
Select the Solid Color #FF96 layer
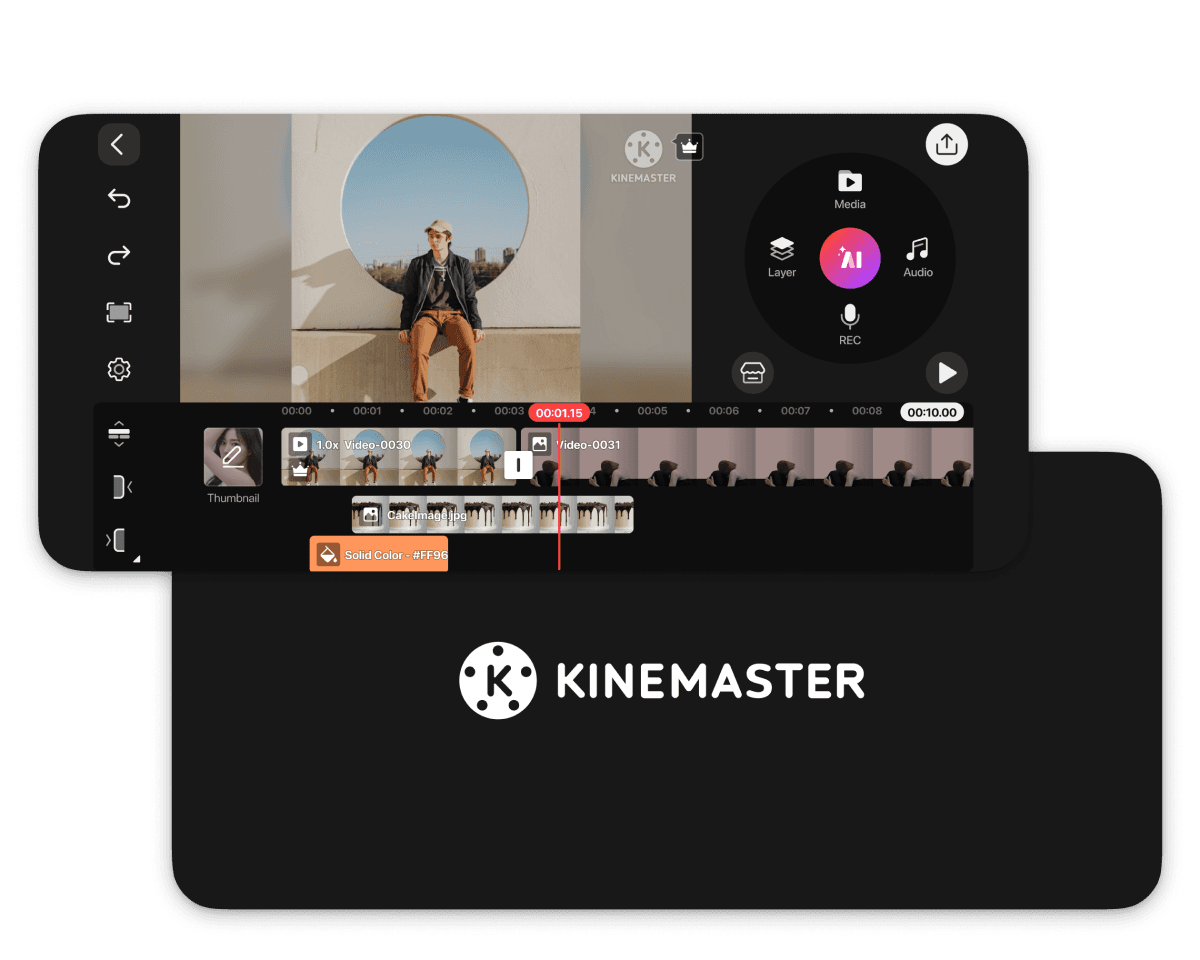click(379, 554)
